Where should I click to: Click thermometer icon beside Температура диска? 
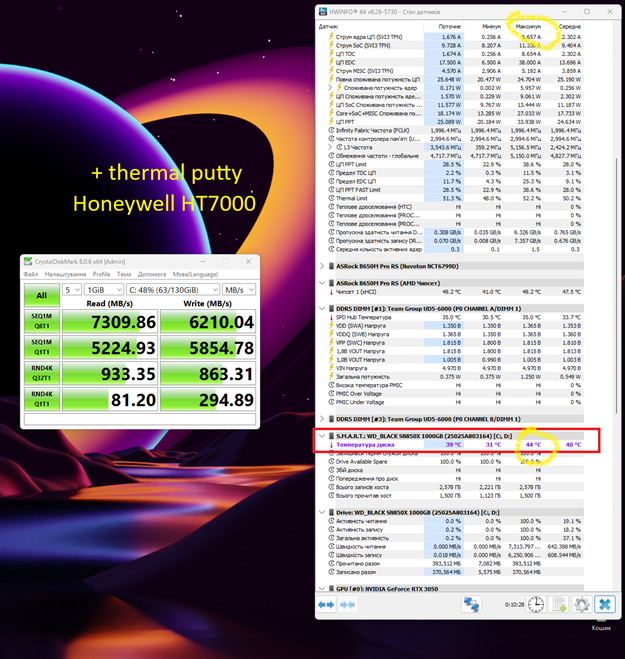331,445
